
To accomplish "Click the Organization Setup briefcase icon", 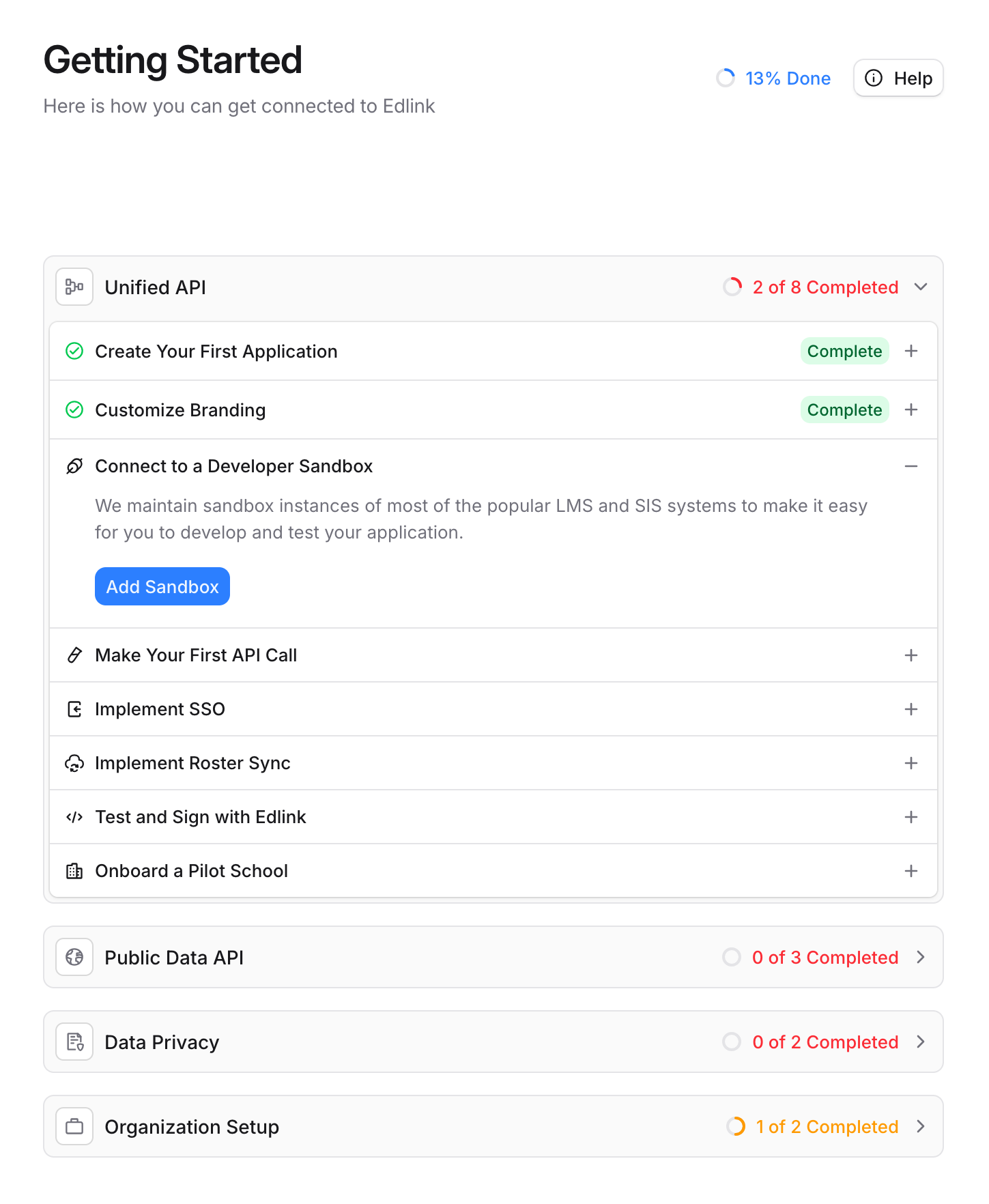I will point(74,1126).
